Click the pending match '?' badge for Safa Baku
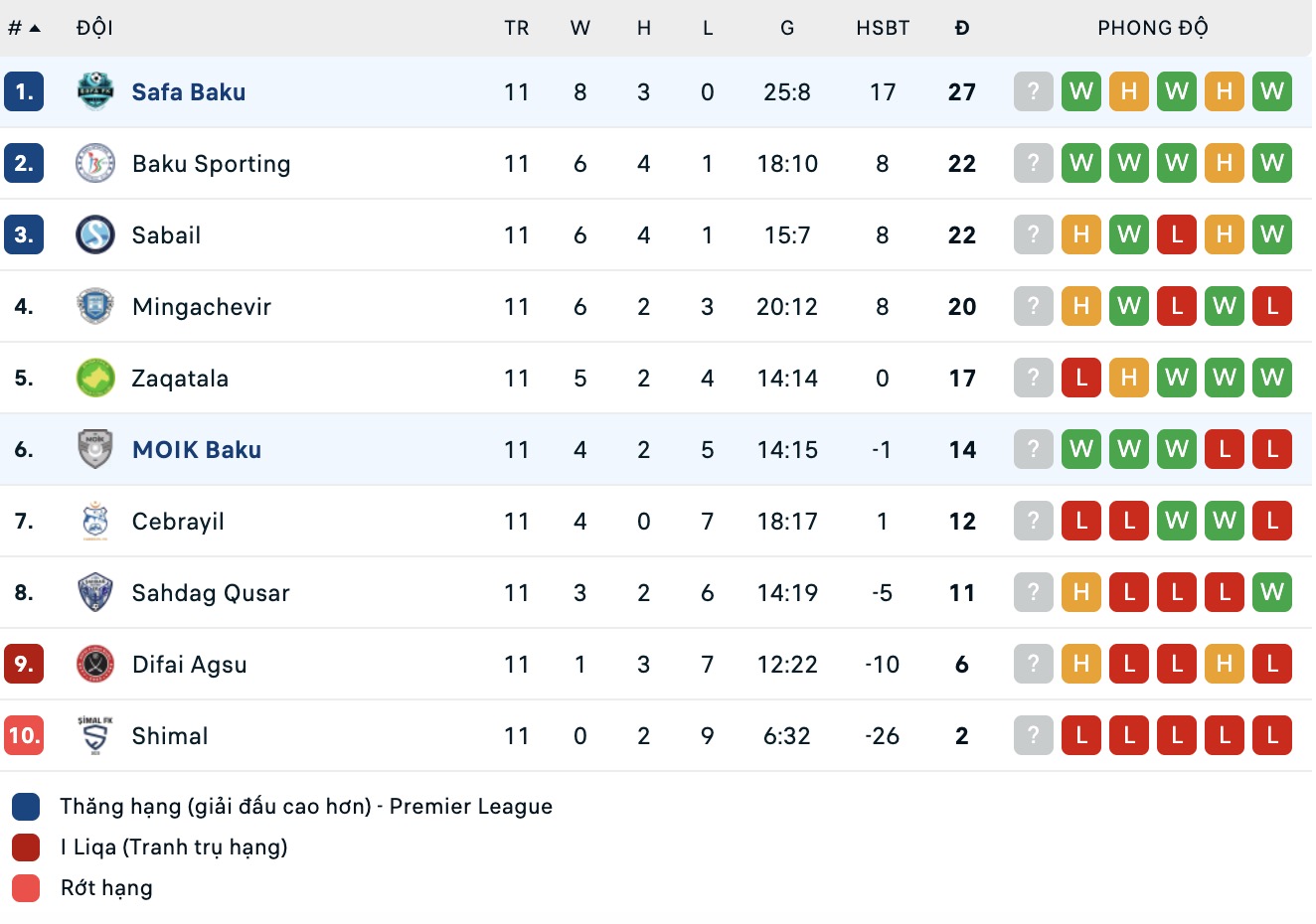This screenshot has height=924, width=1316. [x=1033, y=91]
